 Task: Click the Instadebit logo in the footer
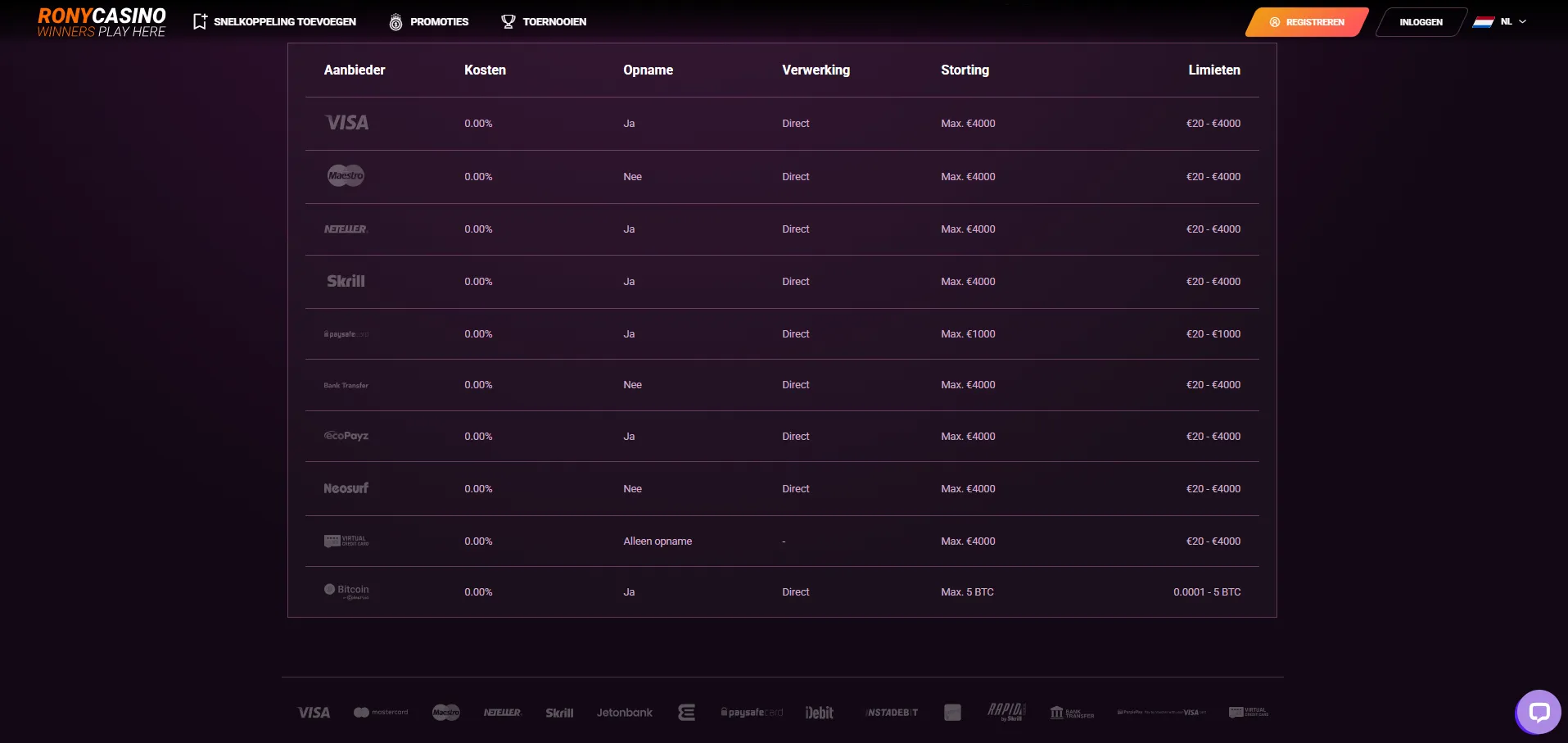pyautogui.click(x=892, y=713)
